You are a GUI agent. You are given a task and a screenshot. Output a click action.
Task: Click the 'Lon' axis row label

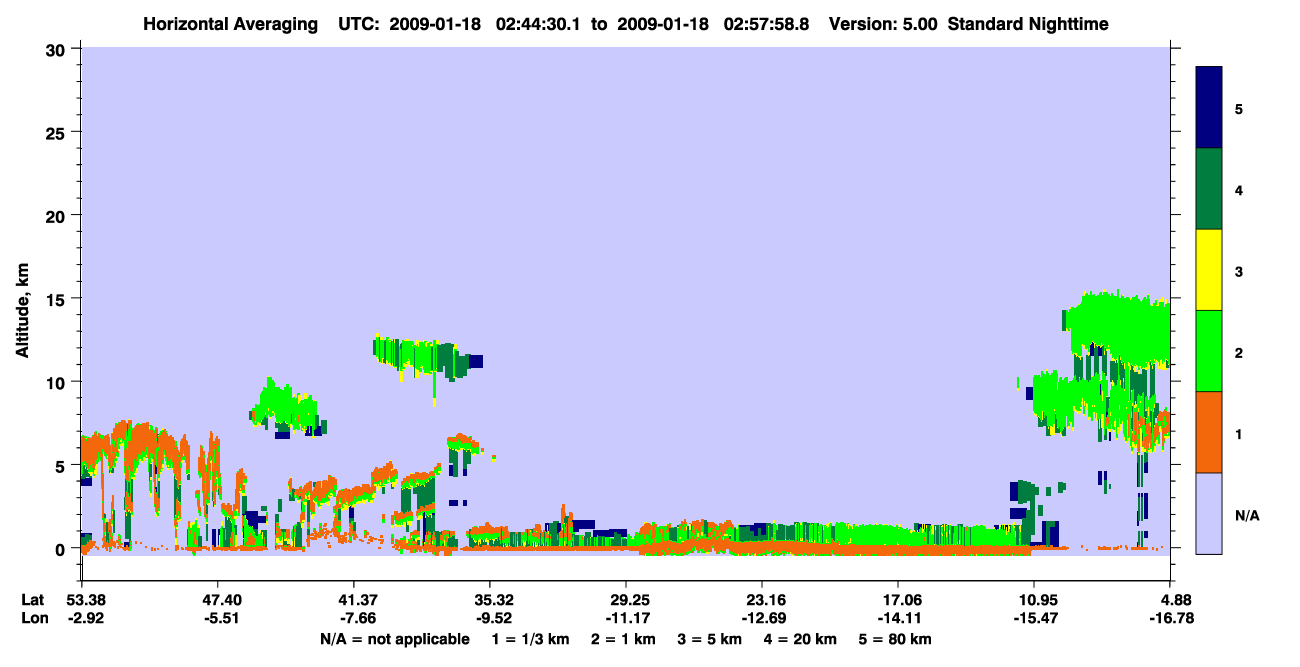coord(33,618)
